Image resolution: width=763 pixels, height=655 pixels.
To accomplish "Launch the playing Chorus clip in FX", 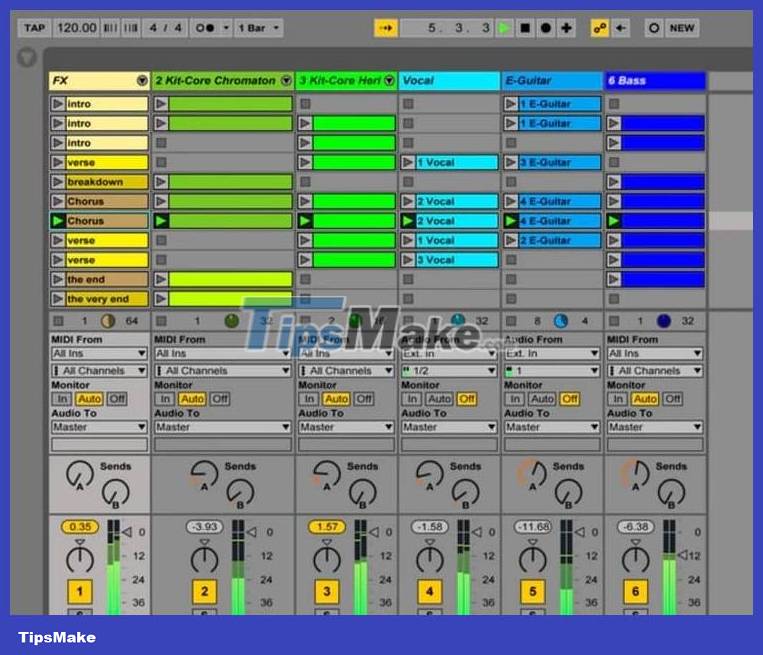I will [58, 220].
